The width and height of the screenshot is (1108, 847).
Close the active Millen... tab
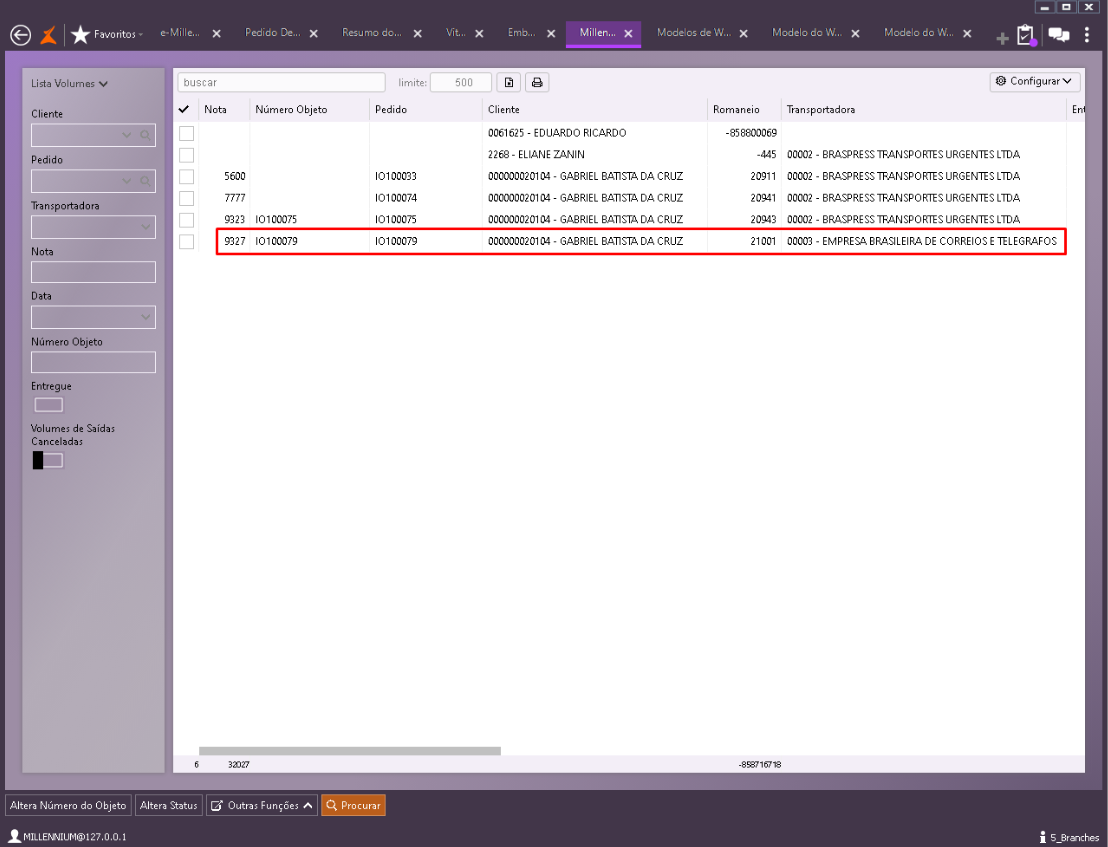628,33
